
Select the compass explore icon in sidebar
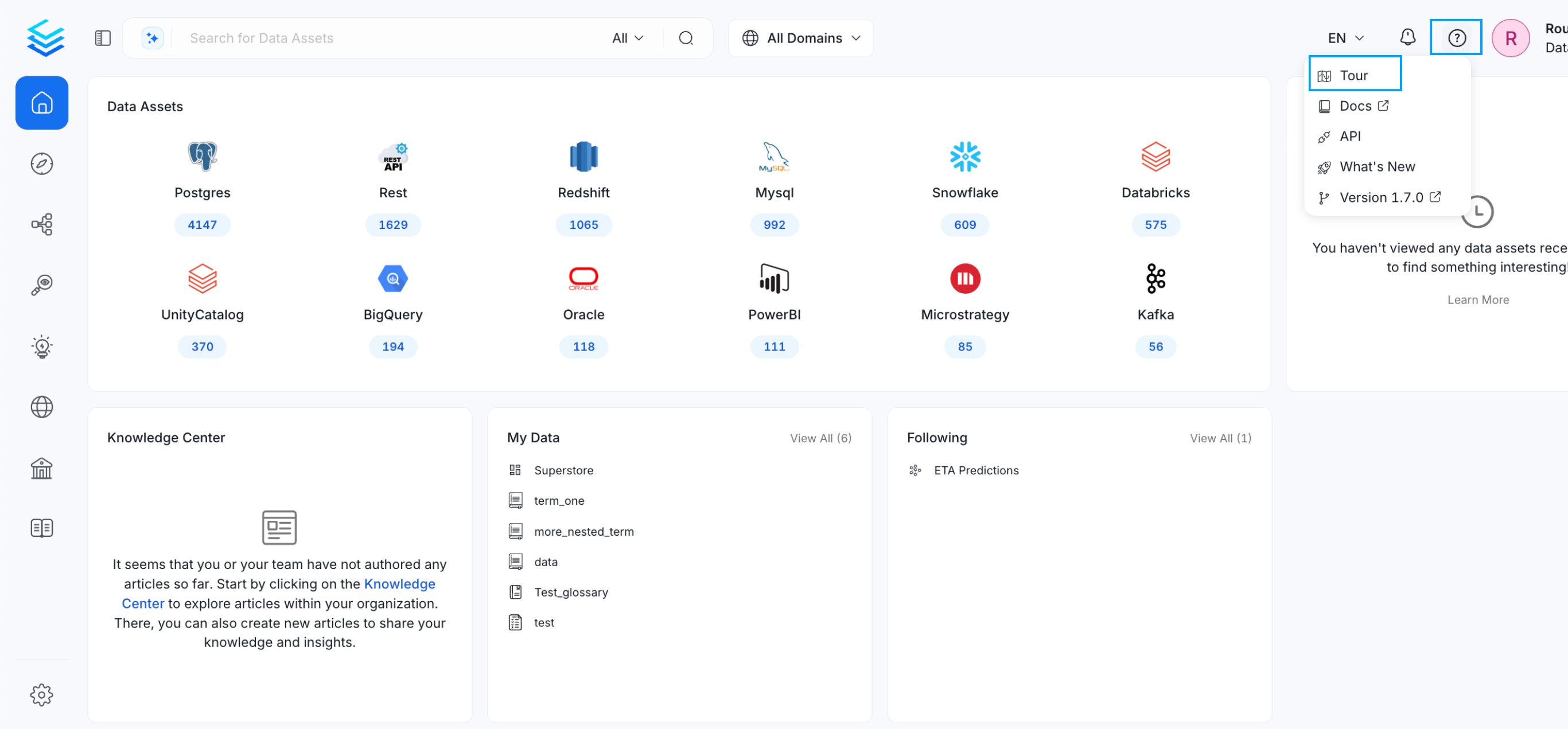tap(41, 163)
